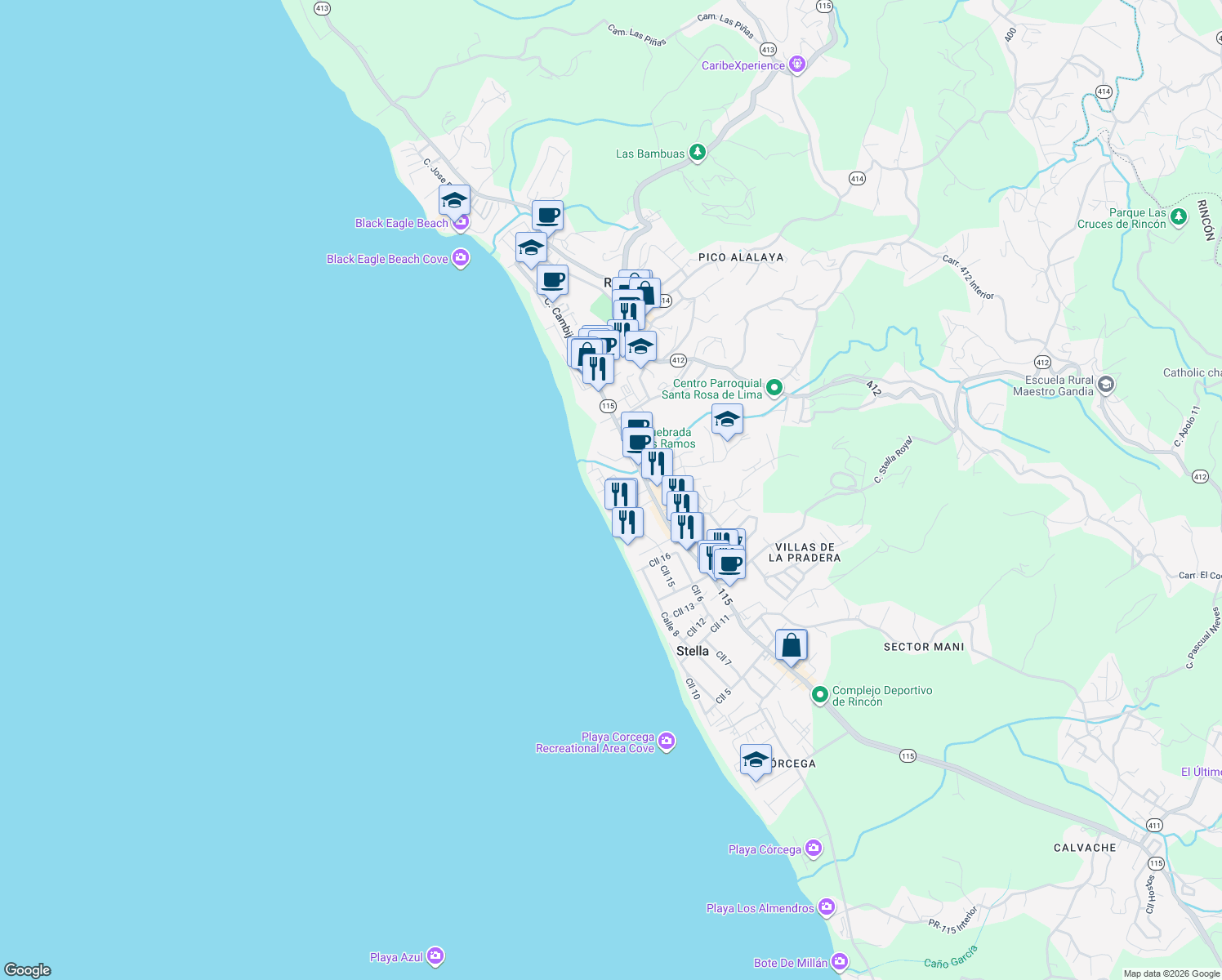The width and height of the screenshot is (1222, 980).
Task: Open the camera icon for Black Eagle Beach Cove
Action: 460,258
